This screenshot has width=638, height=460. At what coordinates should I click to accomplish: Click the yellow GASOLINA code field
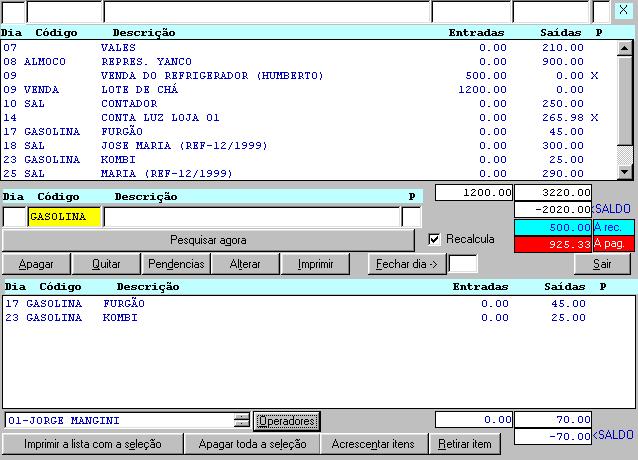pos(64,216)
